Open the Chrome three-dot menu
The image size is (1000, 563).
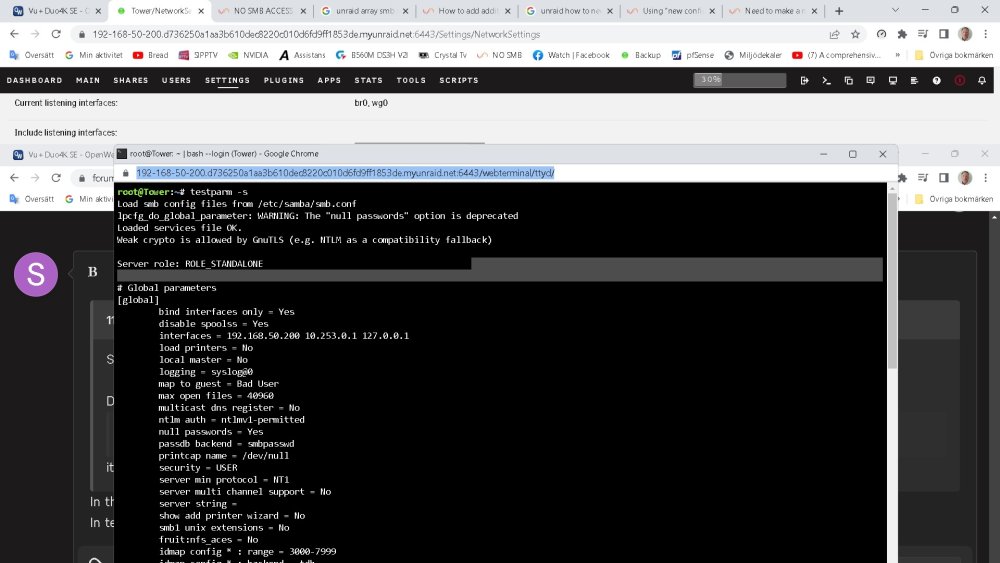click(985, 34)
